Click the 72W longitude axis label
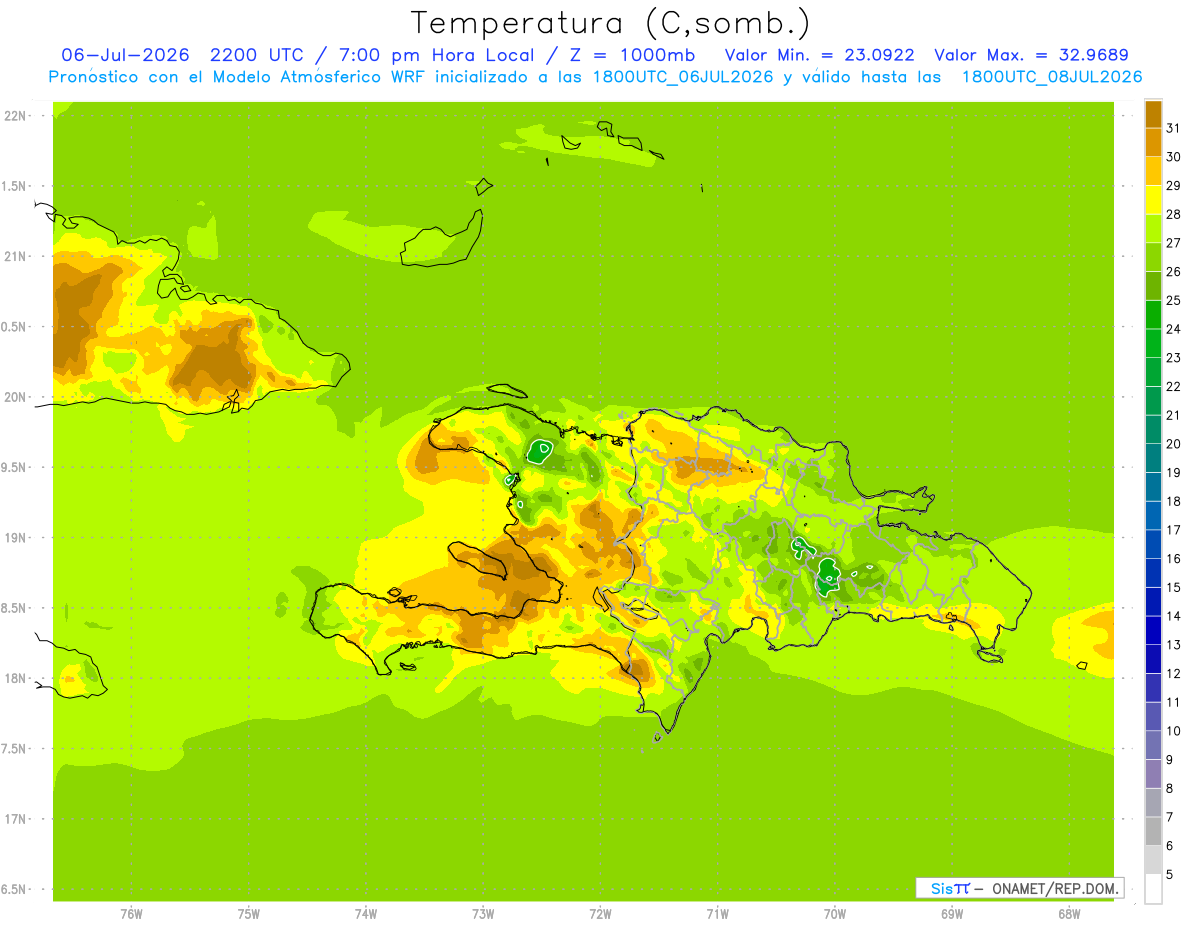The image size is (1200, 927). tap(600, 914)
